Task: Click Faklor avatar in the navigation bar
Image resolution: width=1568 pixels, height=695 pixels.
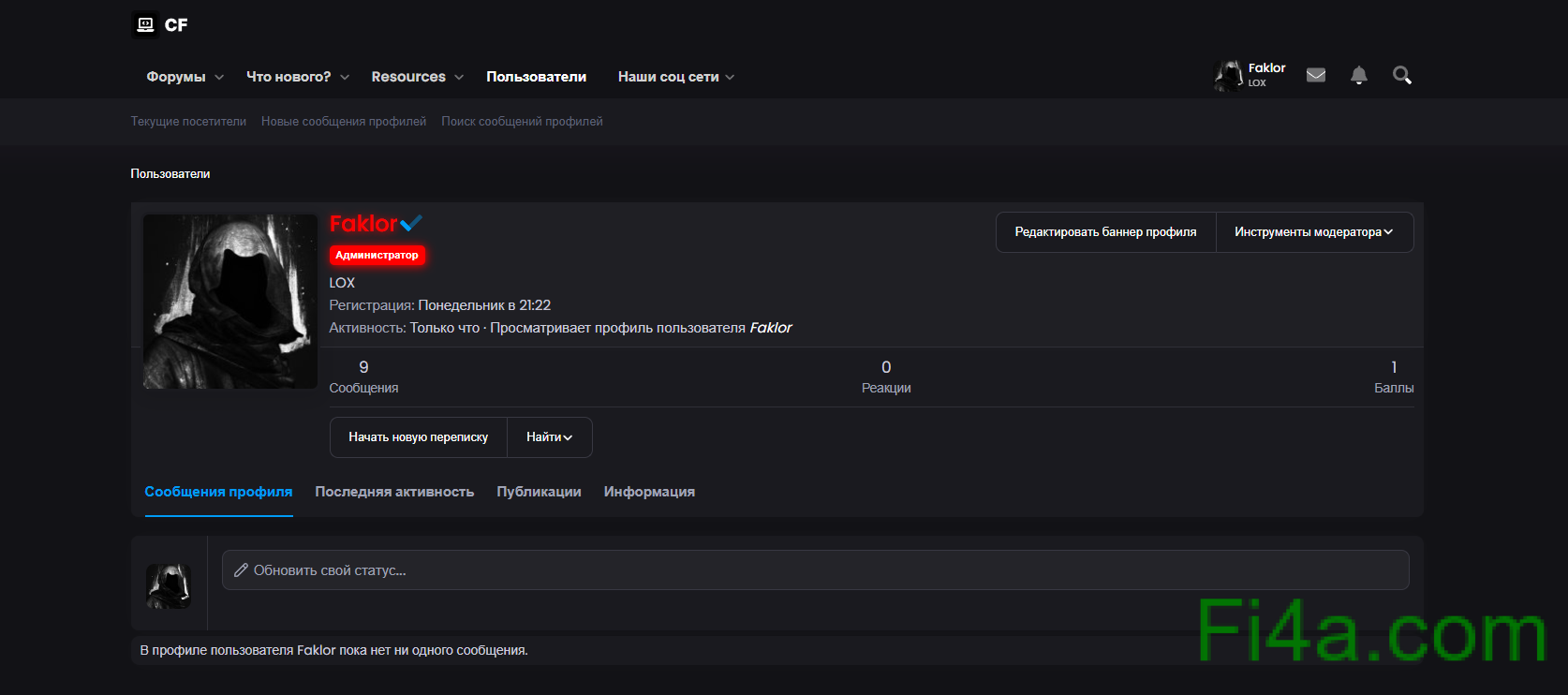Action: [x=1228, y=76]
